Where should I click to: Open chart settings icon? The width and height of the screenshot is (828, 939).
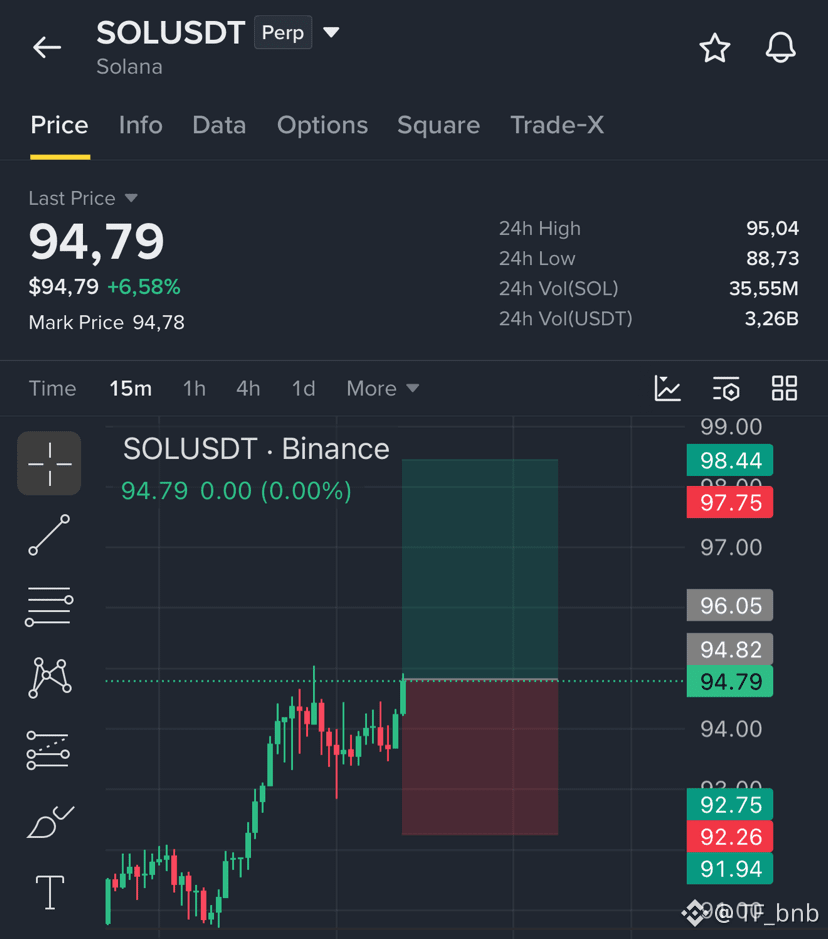click(x=726, y=388)
